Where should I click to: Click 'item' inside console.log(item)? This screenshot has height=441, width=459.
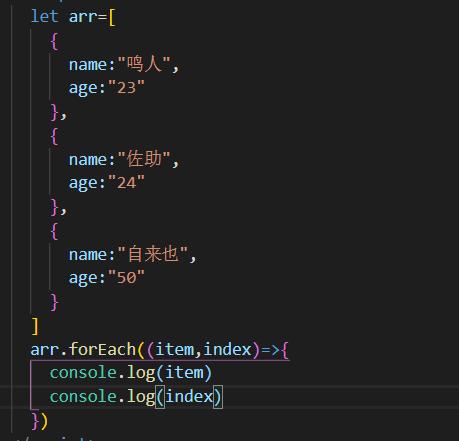click(184, 373)
